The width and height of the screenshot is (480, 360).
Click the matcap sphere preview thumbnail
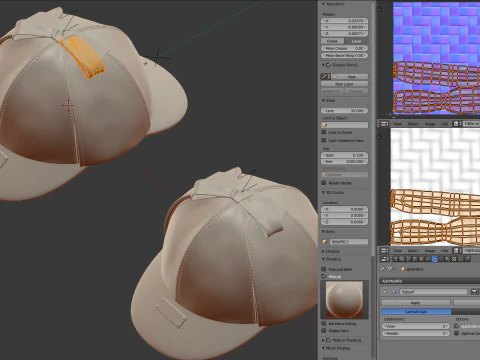coord(344,299)
